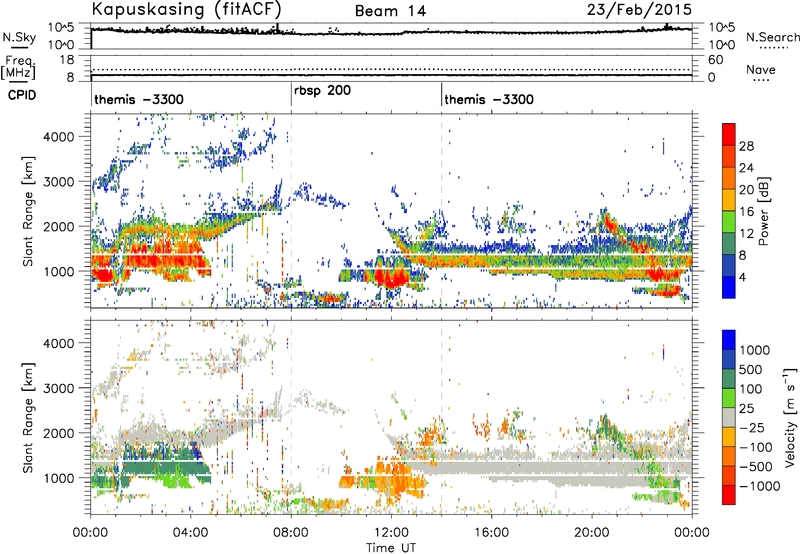The width and height of the screenshot is (800, 554).
Task: Click dashed 08:00 boundary line in velocity panel
Action: pyautogui.click(x=291, y=417)
